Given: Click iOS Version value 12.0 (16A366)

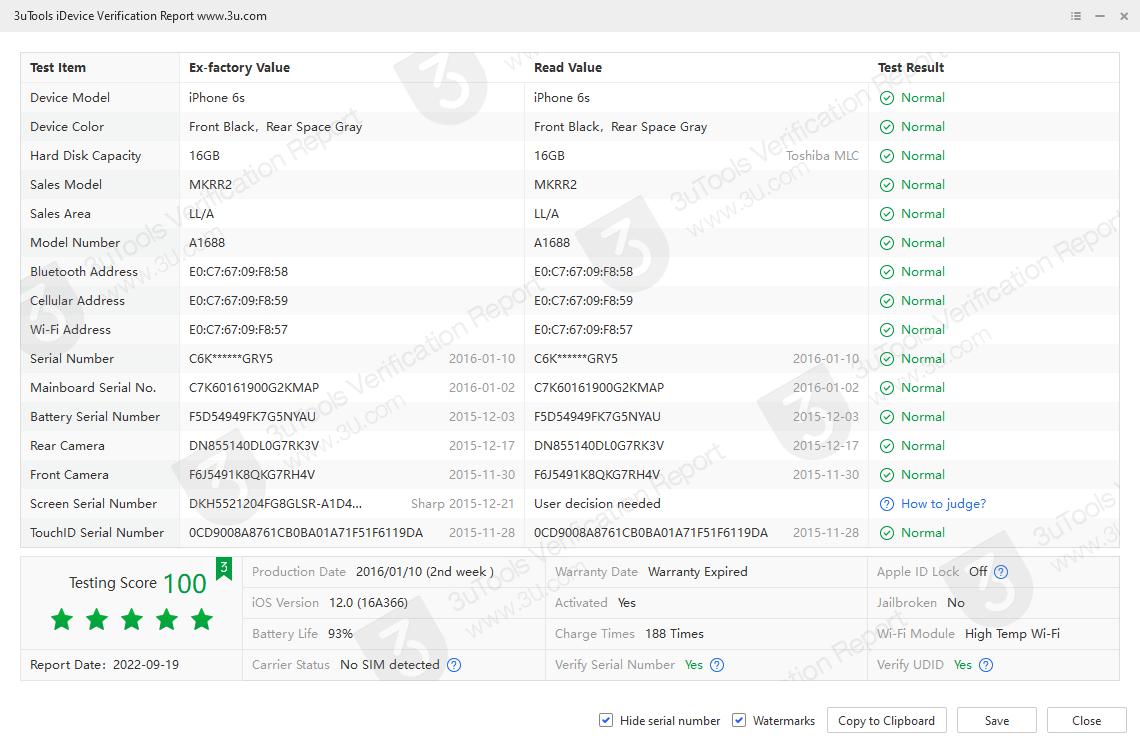Looking at the screenshot, I should (x=368, y=603).
